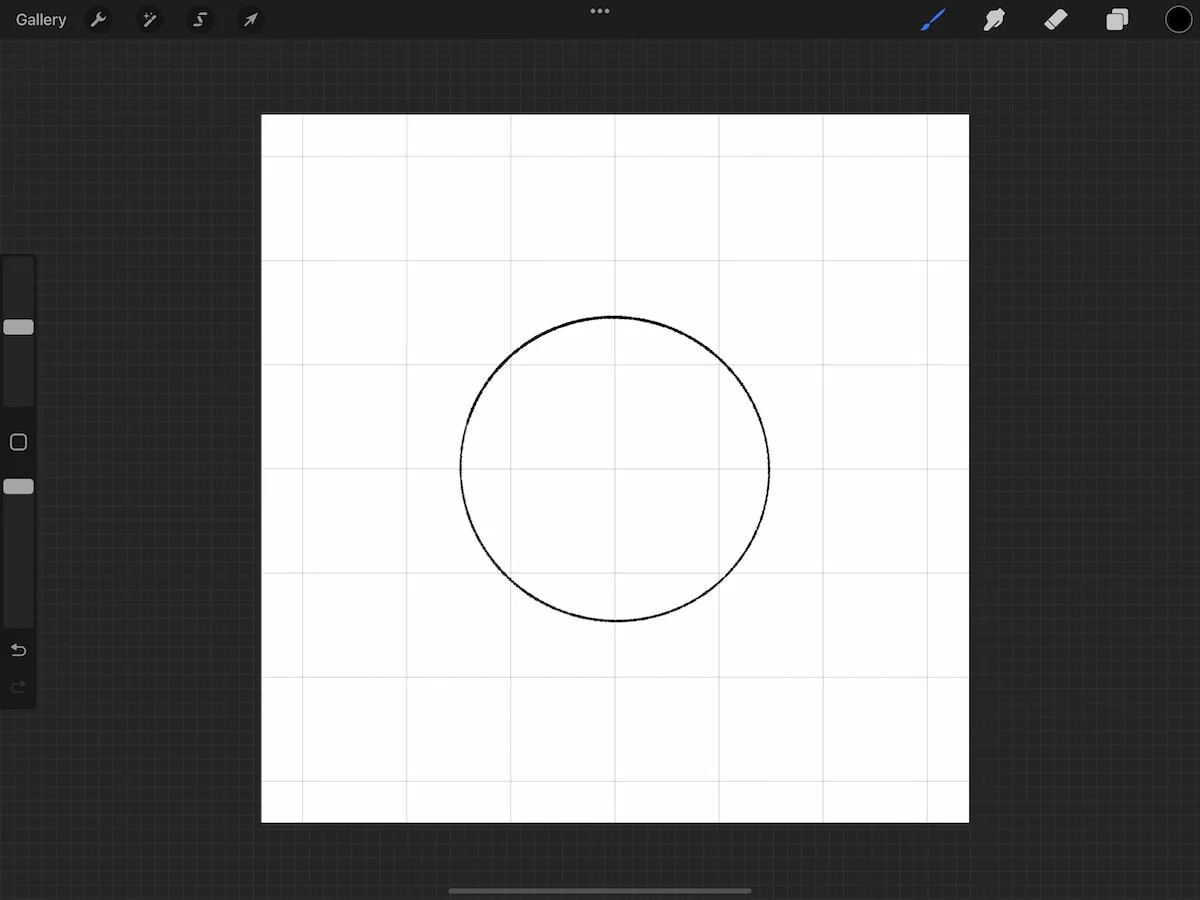Open the Gallery
Viewport: 1200px width, 900px height.
(41, 20)
